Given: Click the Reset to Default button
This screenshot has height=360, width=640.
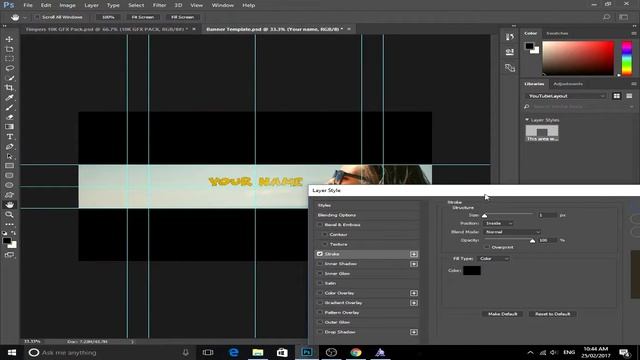Looking at the screenshot, I should click(x=552, y=314).
